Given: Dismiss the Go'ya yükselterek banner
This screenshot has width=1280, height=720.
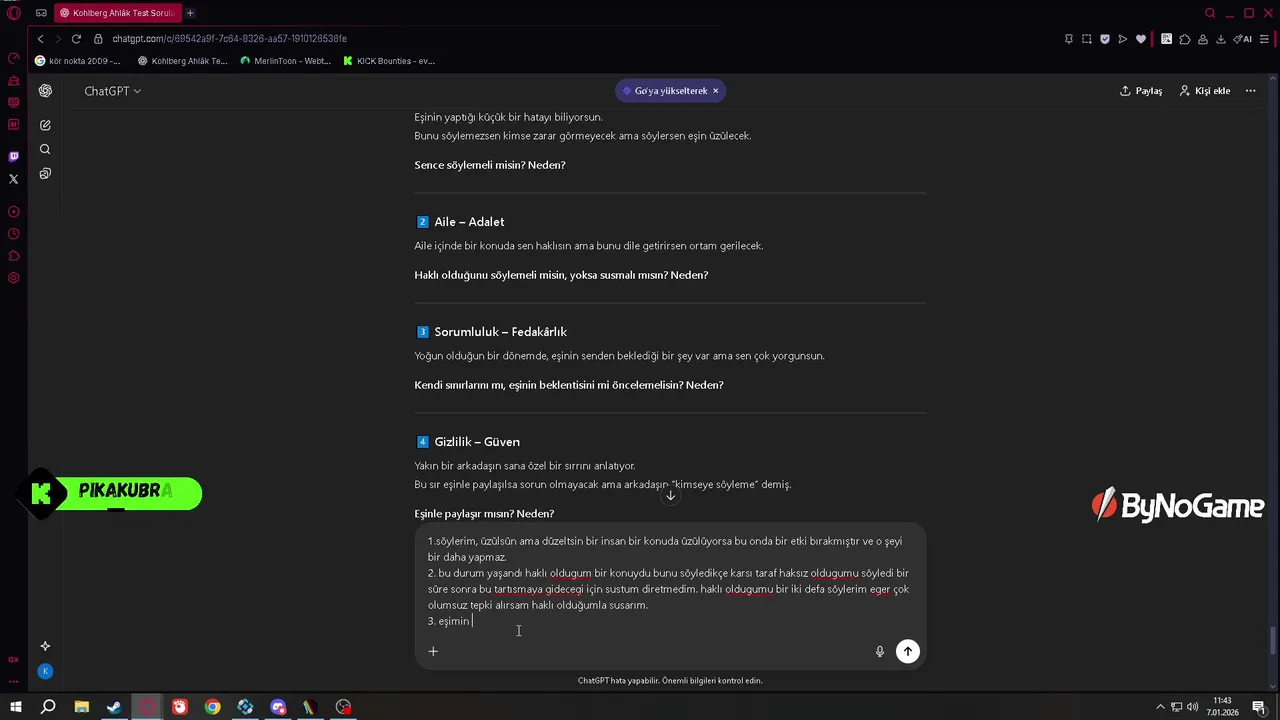Looking at the screenshot, I should click(716, 91).
